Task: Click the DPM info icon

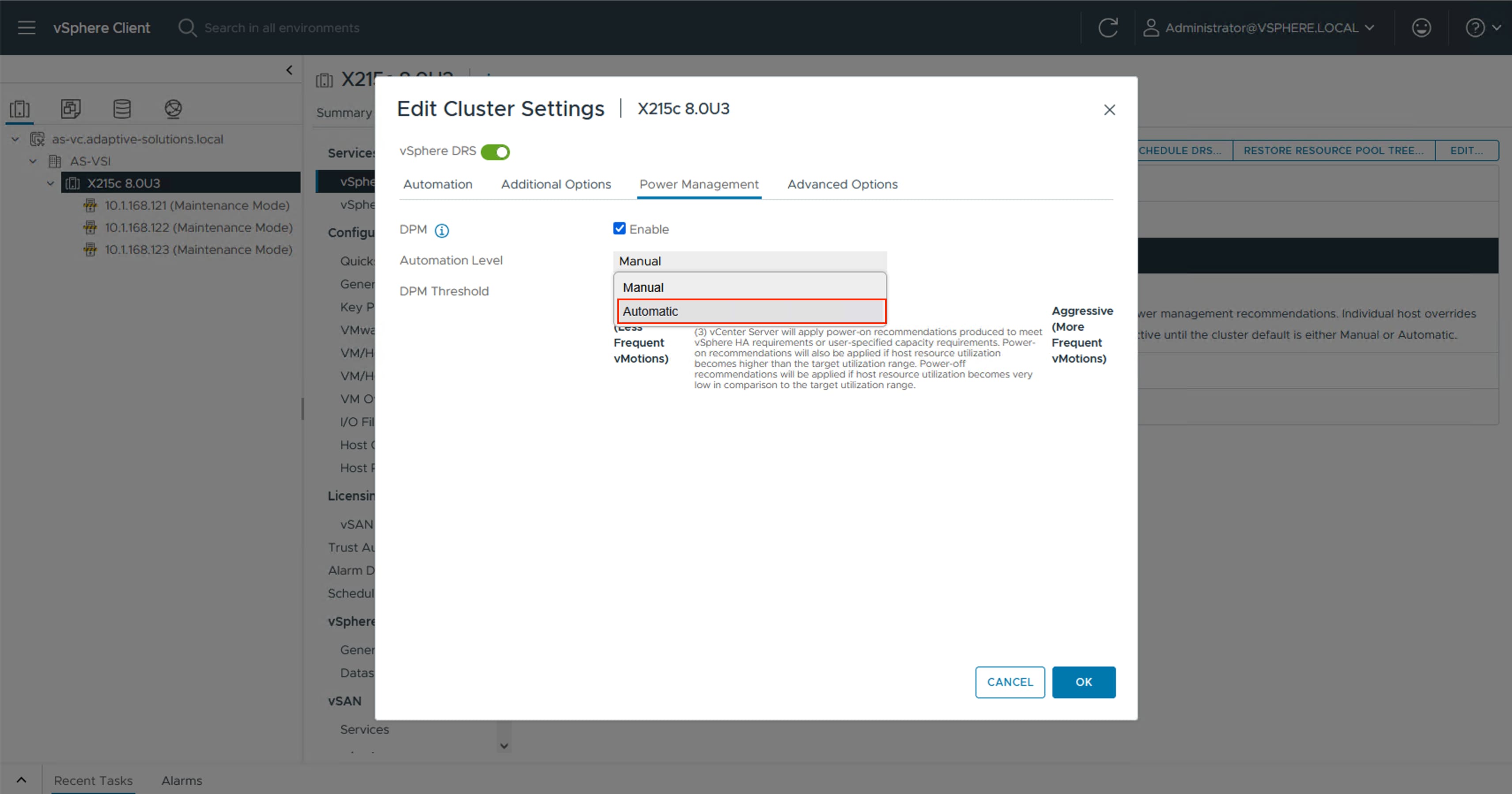Action: coord(442,230)
